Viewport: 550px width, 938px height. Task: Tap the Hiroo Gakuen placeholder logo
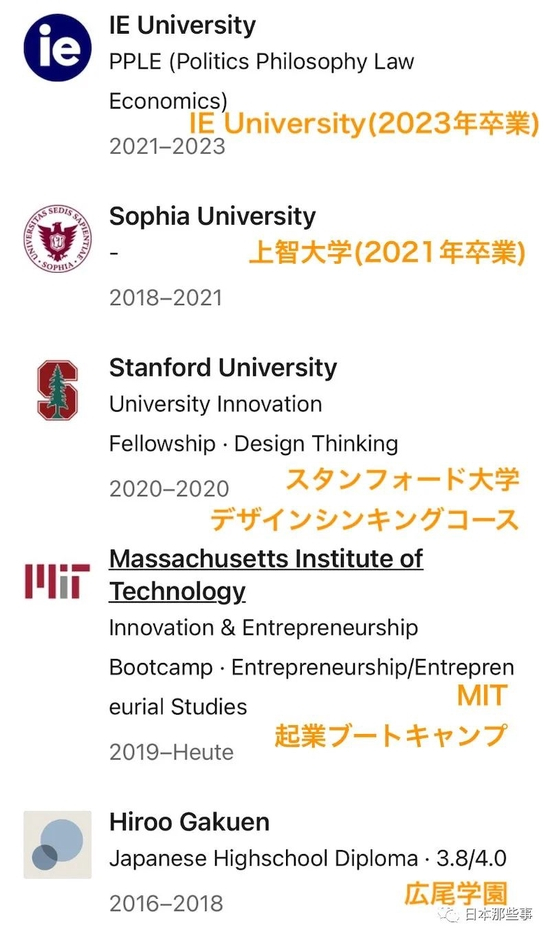[57, 845]
